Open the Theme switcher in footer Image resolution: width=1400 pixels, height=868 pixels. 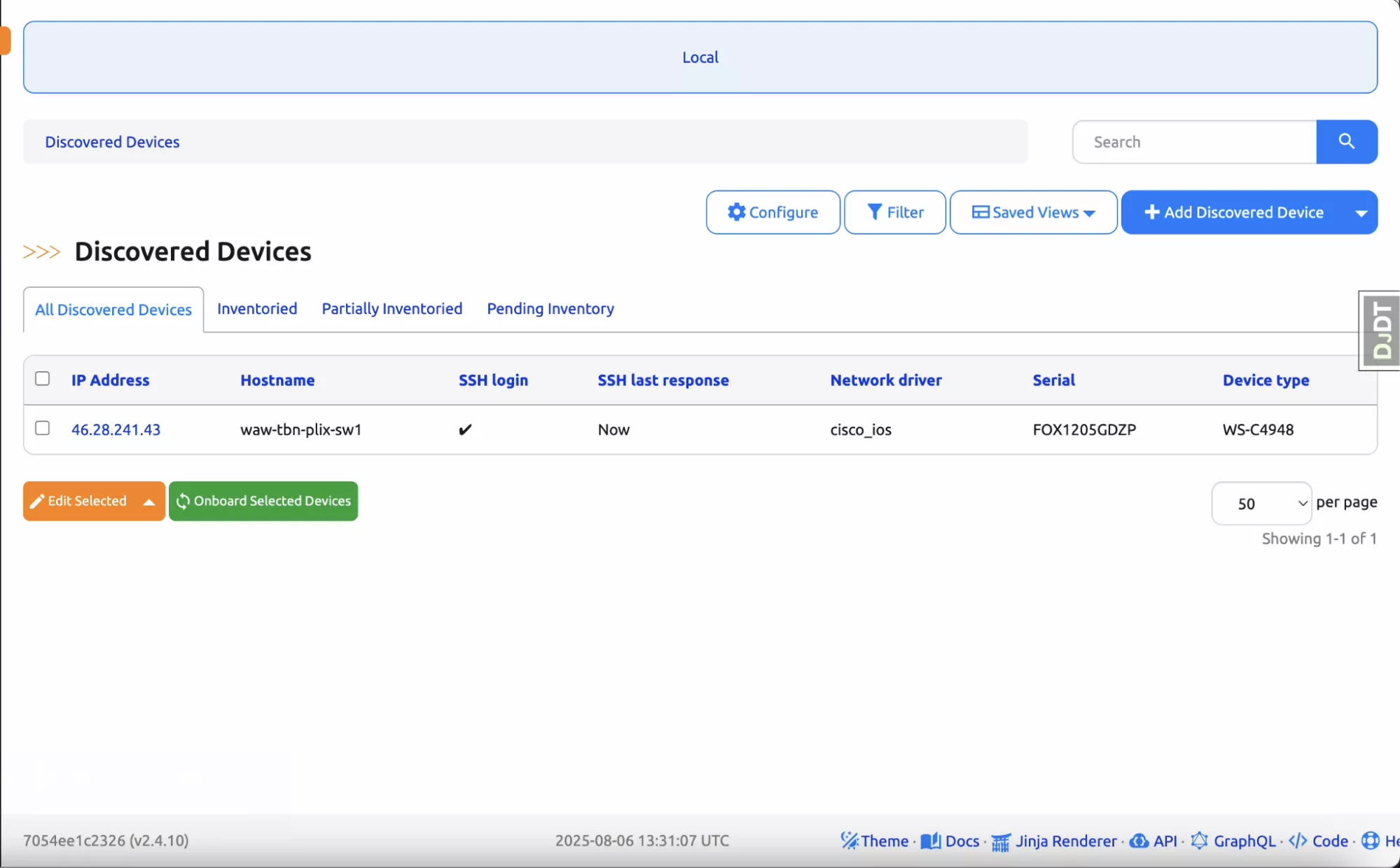(x=875, y=841)
